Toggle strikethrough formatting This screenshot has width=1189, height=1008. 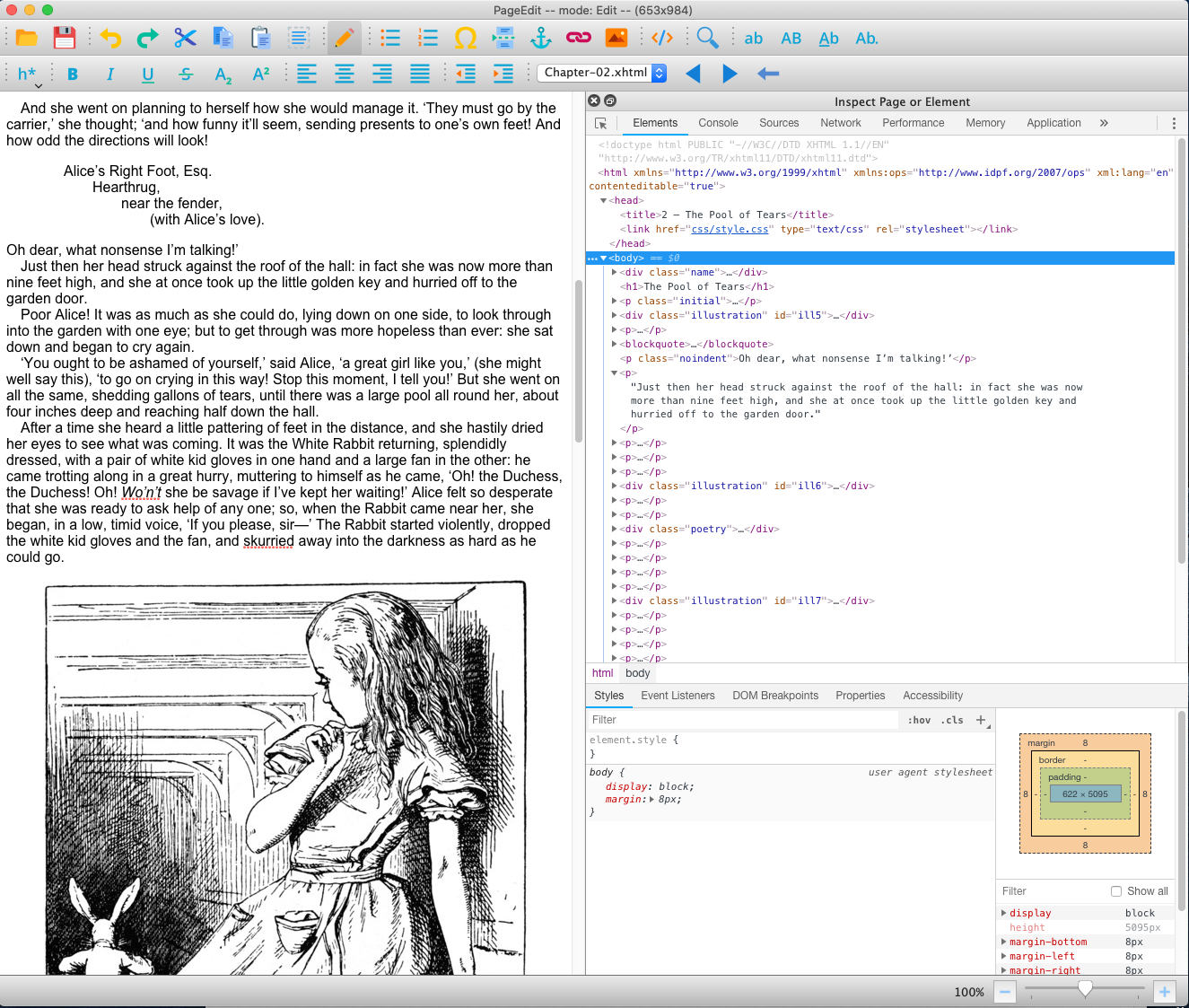tap(186, 75)
